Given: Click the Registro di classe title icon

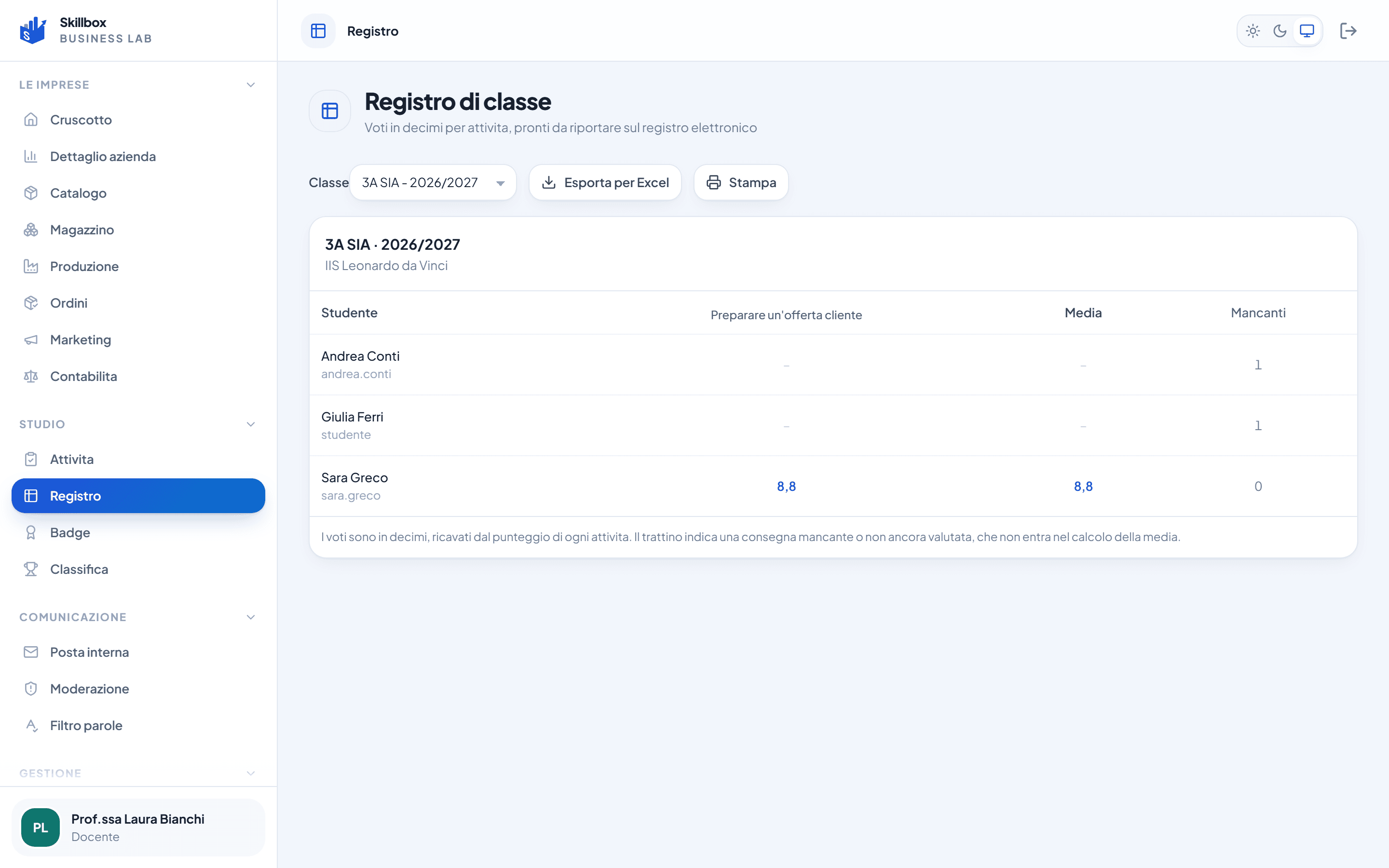Looking at the screenshot, I should tap(330, 111).
